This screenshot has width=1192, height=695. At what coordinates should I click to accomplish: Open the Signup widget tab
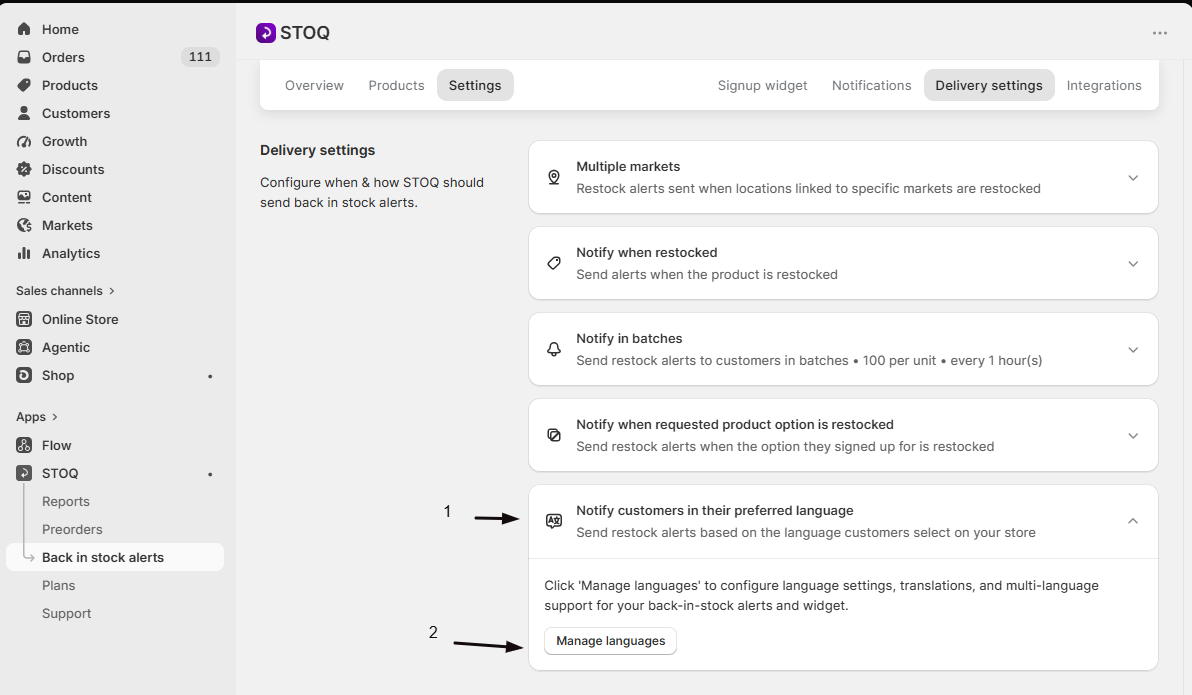tap(762, 85)
